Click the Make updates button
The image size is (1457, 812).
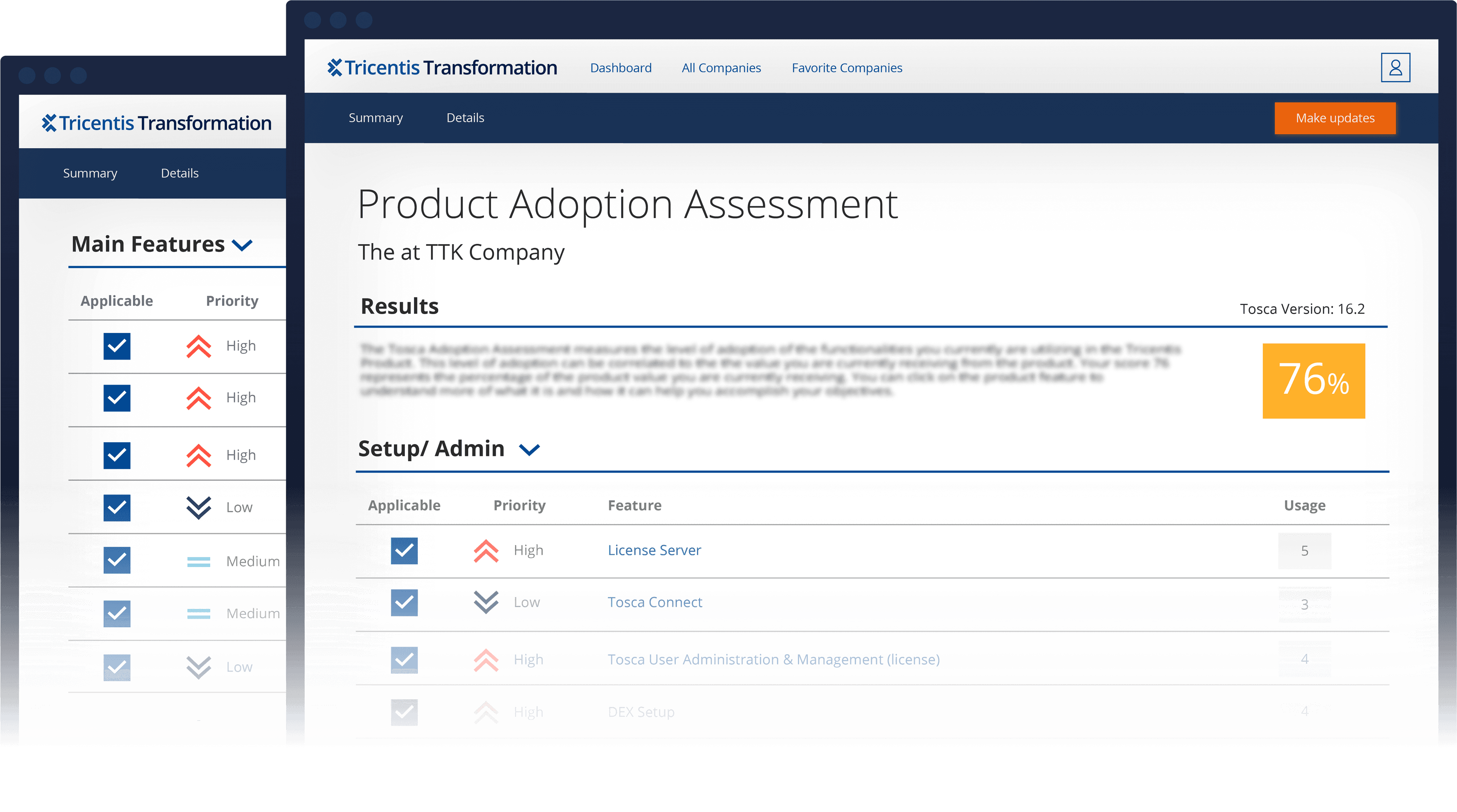click(1335, 118)
